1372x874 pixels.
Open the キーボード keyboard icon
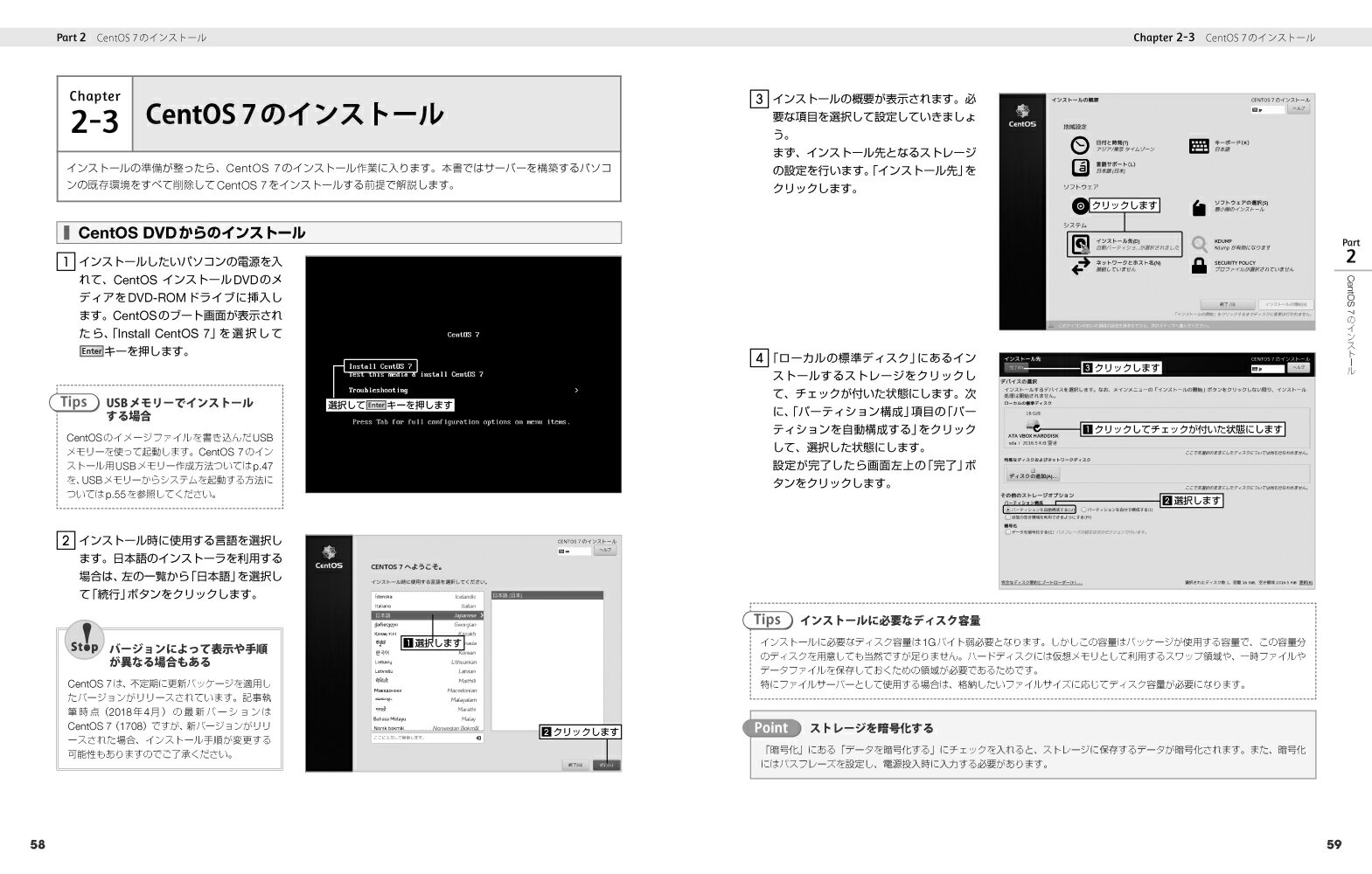point(1199,146)
